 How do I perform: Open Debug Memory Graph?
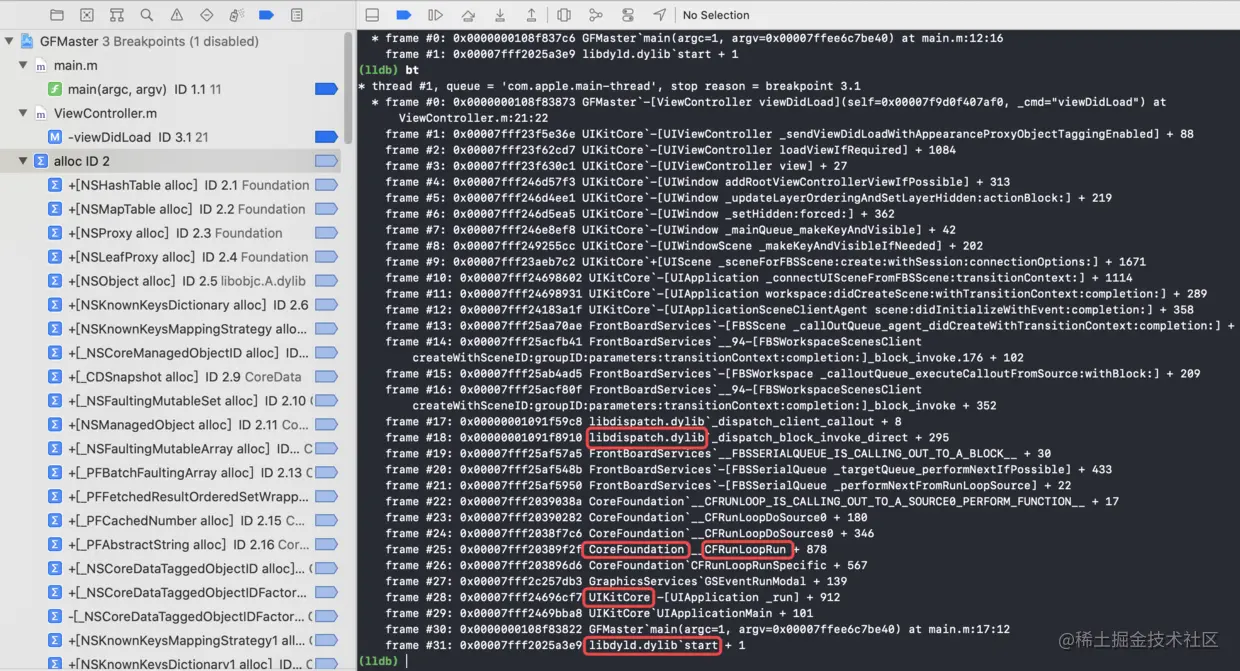click(596, 15)
